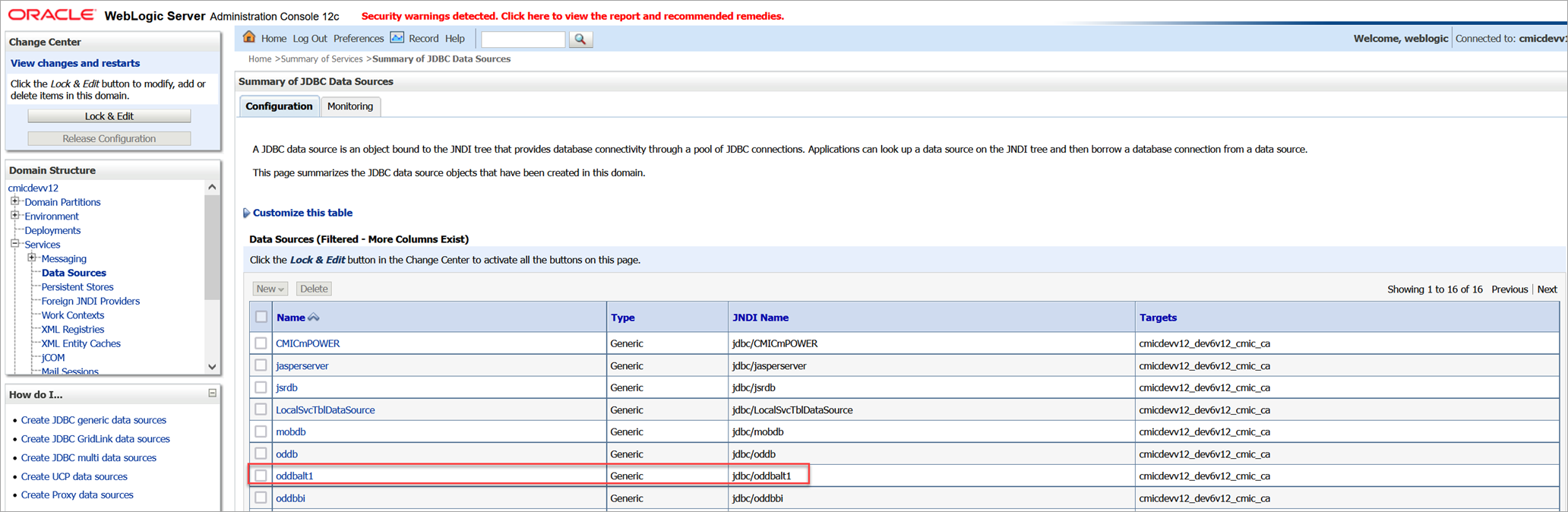Open Create JDBC GridLink data sources help
Image resolution: width=1568 pixels, height=512 pixels.
pyautogui.click(x=96, y=439)
